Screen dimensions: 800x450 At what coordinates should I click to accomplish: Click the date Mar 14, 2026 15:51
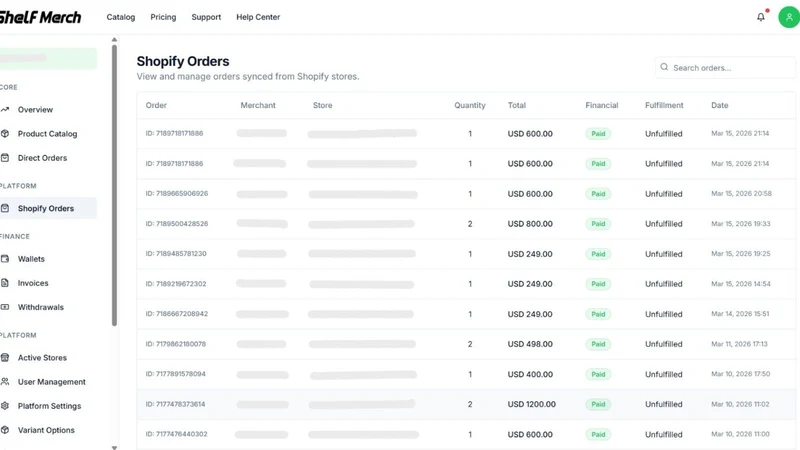tap(740, 314)
